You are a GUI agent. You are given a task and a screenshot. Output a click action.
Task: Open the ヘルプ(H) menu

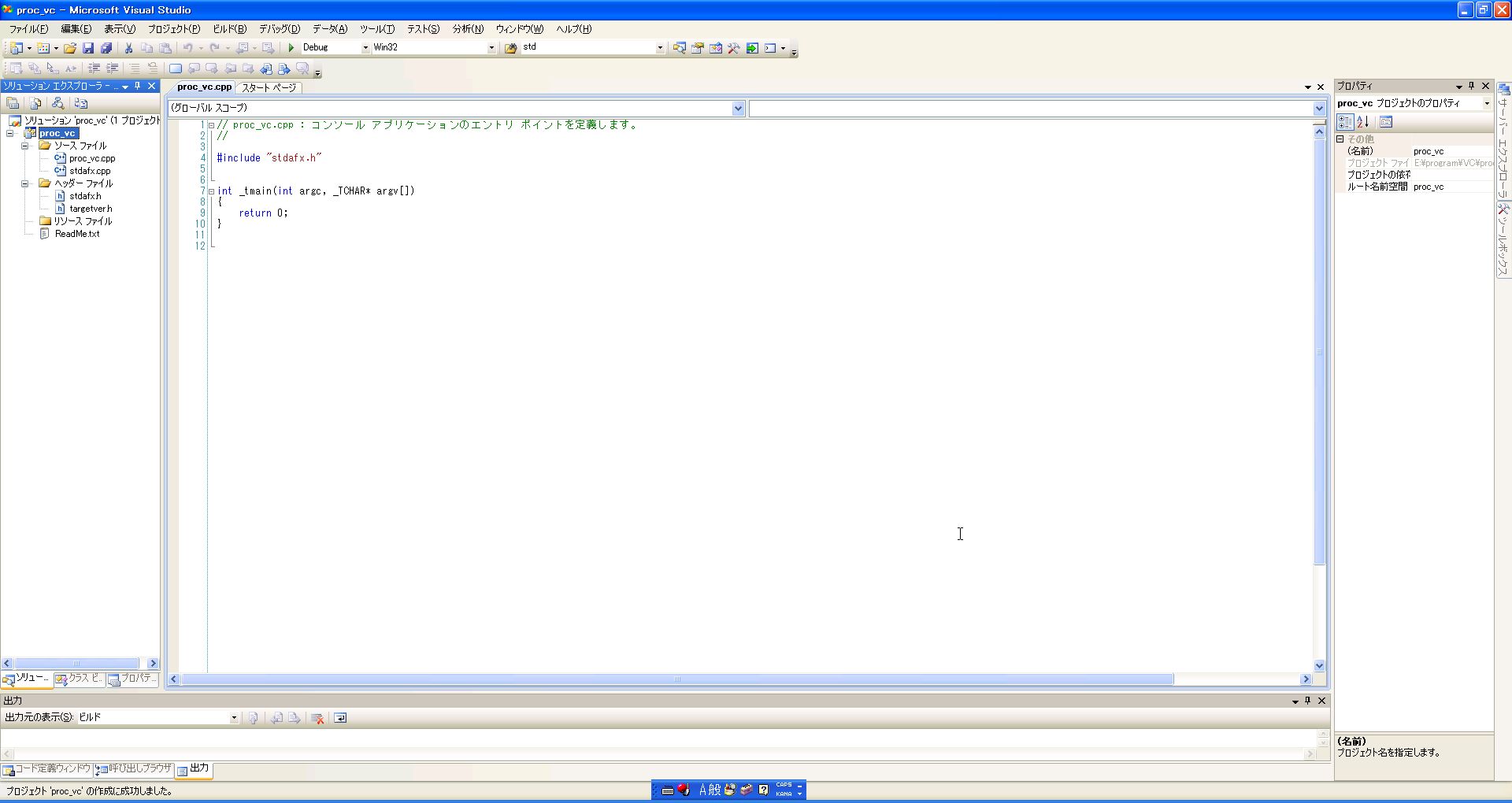pyautogui.click(x=574, y=29)
